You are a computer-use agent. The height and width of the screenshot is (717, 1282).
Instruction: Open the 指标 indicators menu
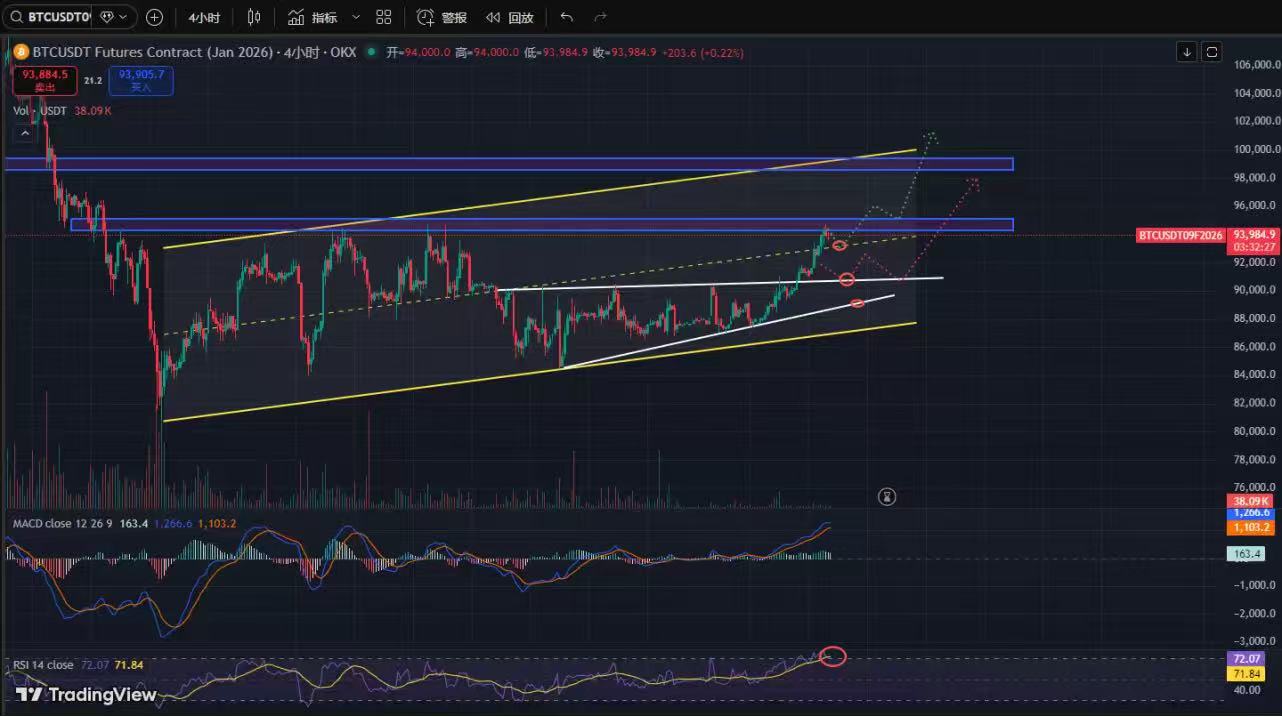click(x=313, y=17)
